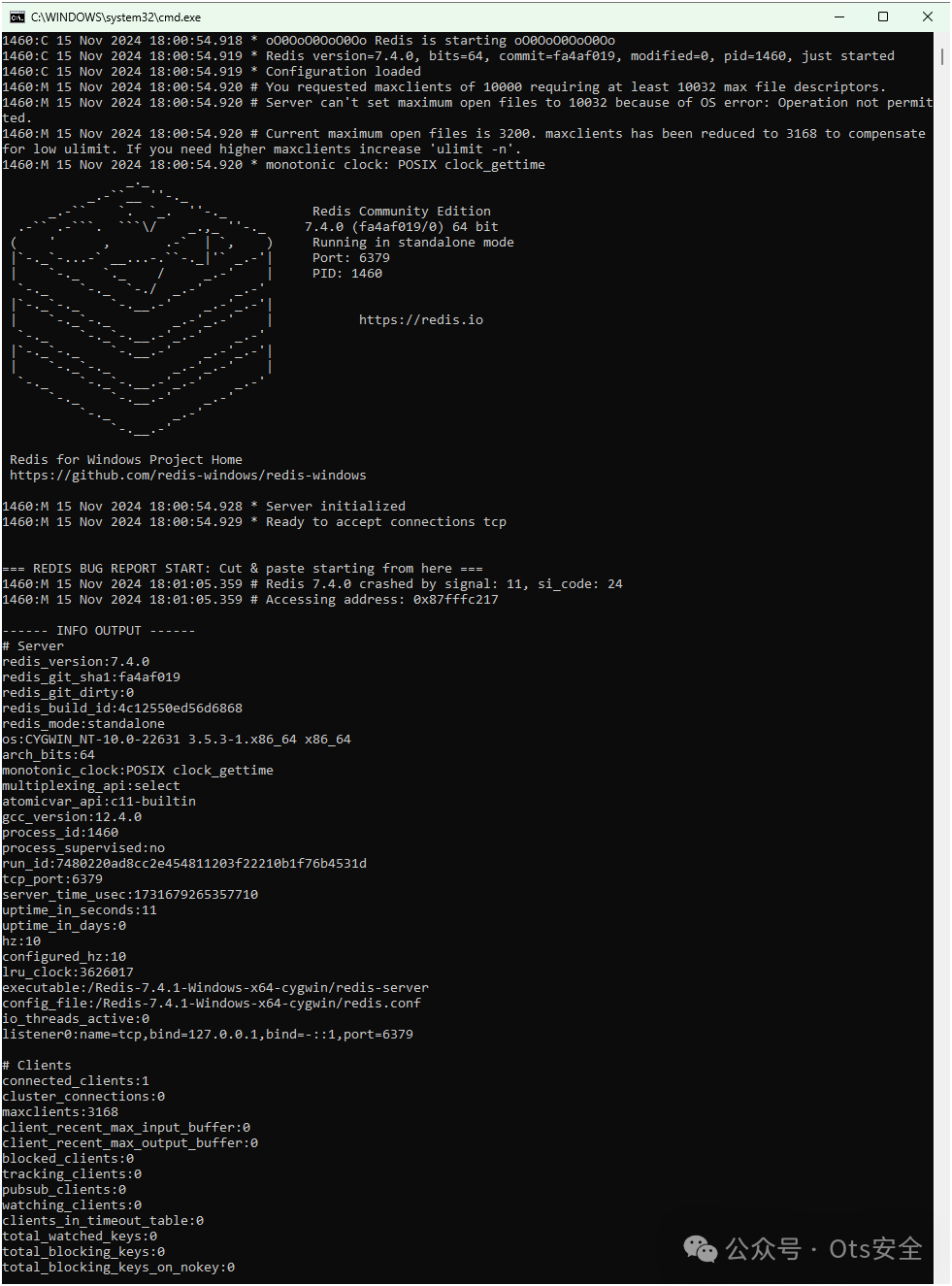The image size is (952, 1286).
Task: Click the 'Server initialized' log line
Action: [x=204, y=507]
